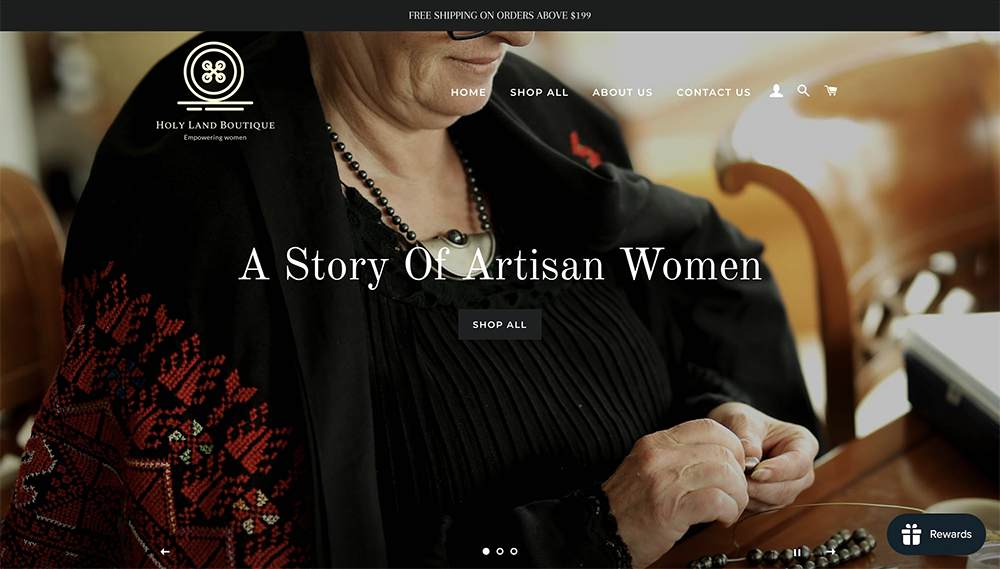Click the Shop All button below the headline
Screen dimensions: 1000x569
[500, 324]
